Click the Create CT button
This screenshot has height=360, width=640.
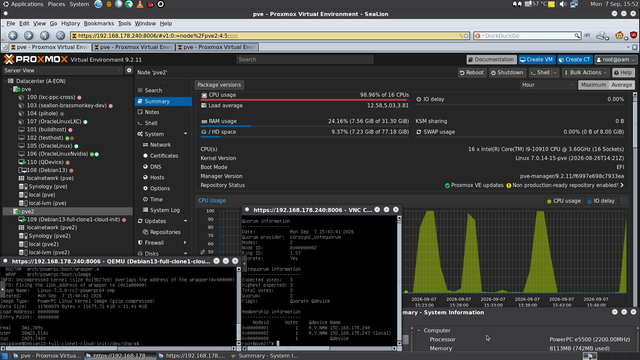point(575,60)
